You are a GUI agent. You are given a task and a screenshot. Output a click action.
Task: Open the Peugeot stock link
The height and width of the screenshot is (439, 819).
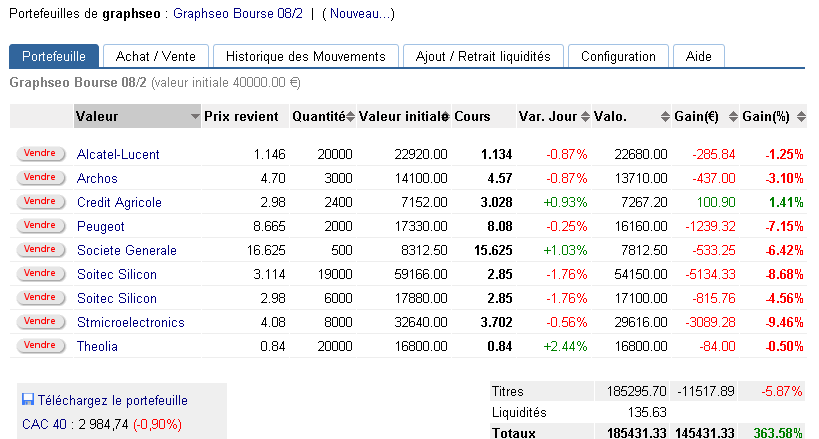(101, 227)
